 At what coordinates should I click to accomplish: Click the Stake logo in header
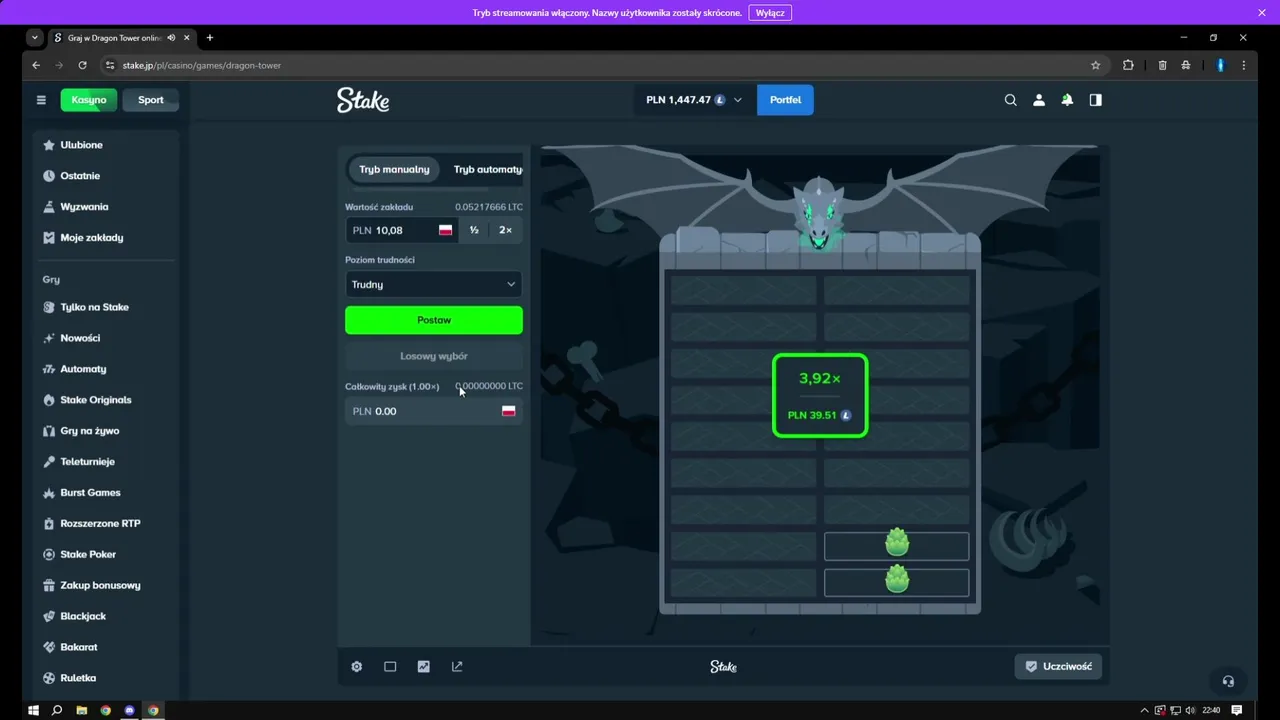tap(363, 100)
